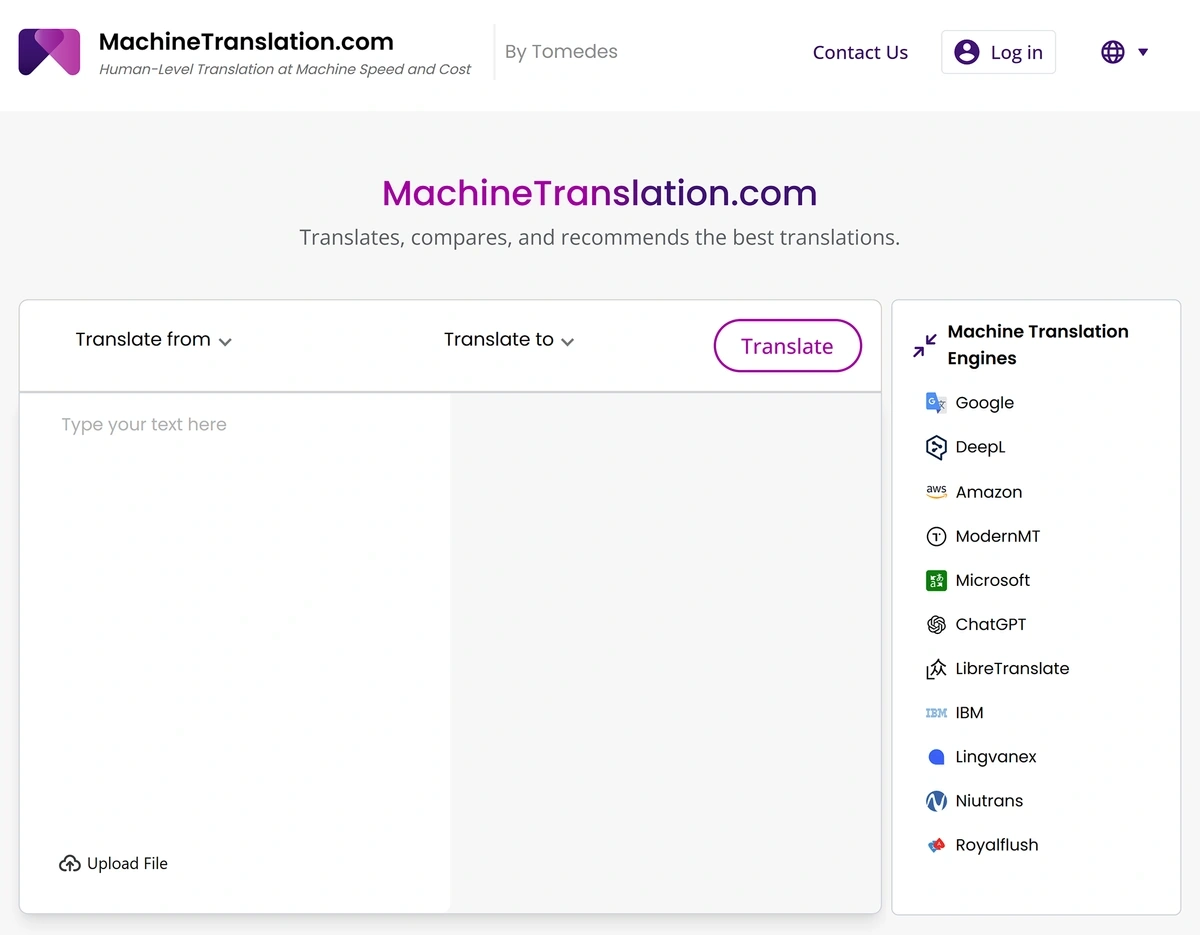Viewport: 1200px width, 935px height.
Task: Select the 'IBM' engine label
Action: pyautogui.click(x=969, y=713)
